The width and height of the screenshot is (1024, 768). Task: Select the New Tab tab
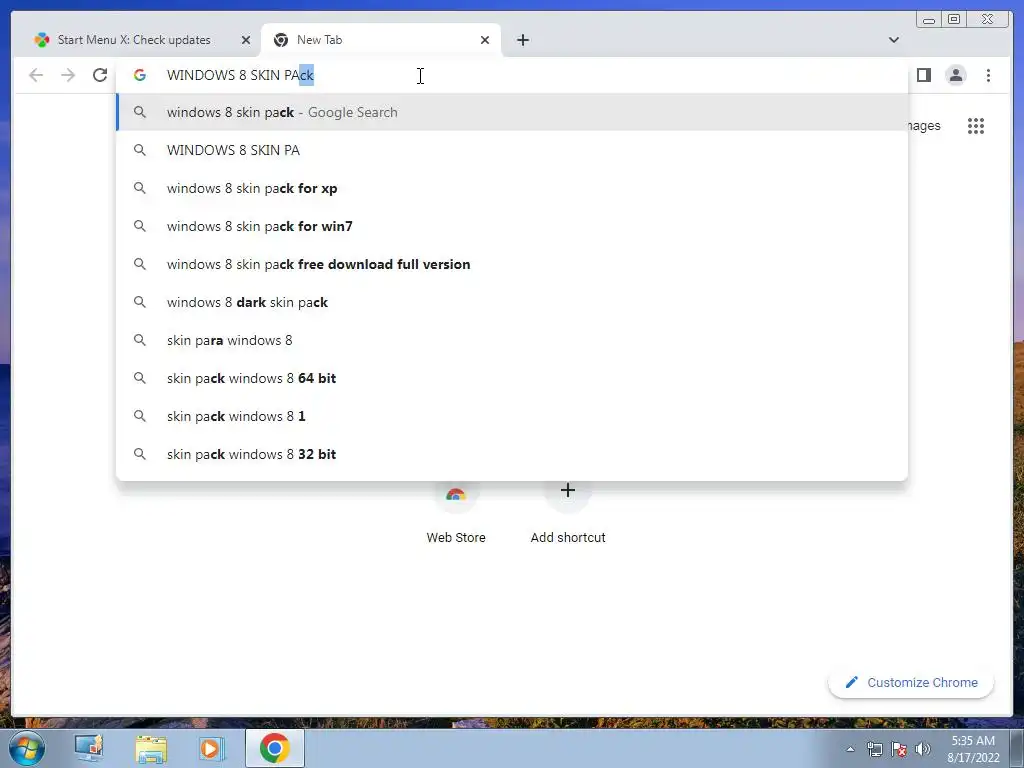(x=381, y=40)
